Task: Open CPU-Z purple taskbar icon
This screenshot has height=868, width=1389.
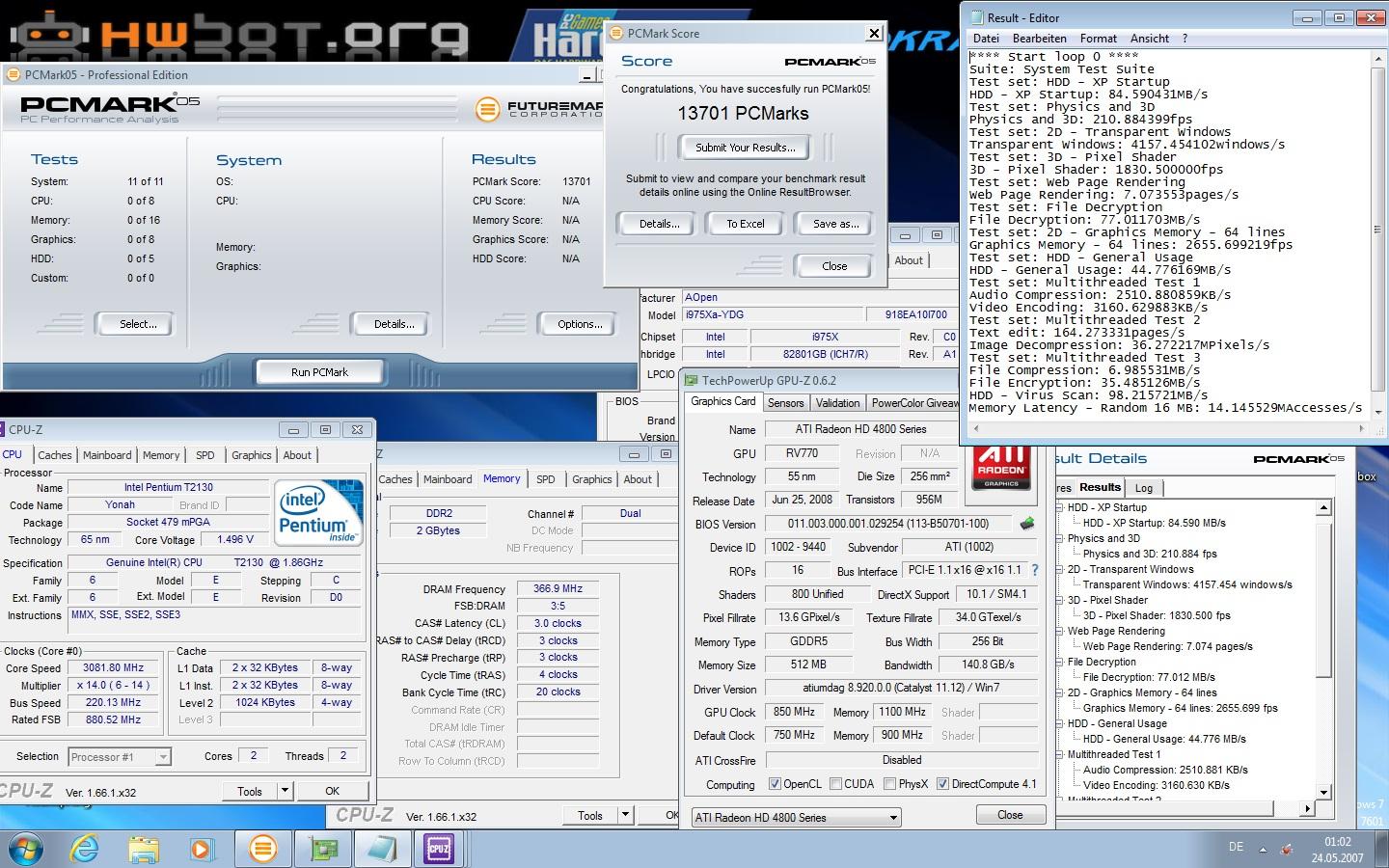Action: [440, 849]
